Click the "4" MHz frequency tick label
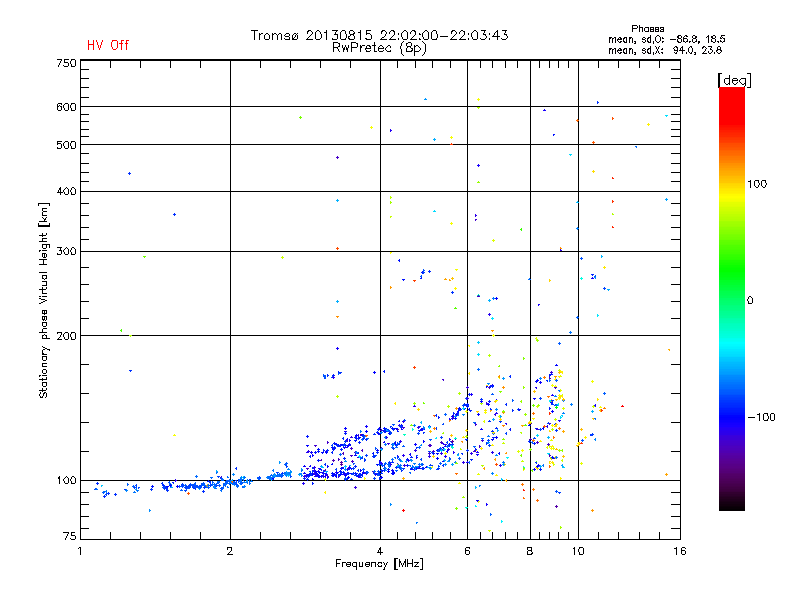Image resolution: width=800 pixels, height=600 pixels. click(x=380, y=551)
